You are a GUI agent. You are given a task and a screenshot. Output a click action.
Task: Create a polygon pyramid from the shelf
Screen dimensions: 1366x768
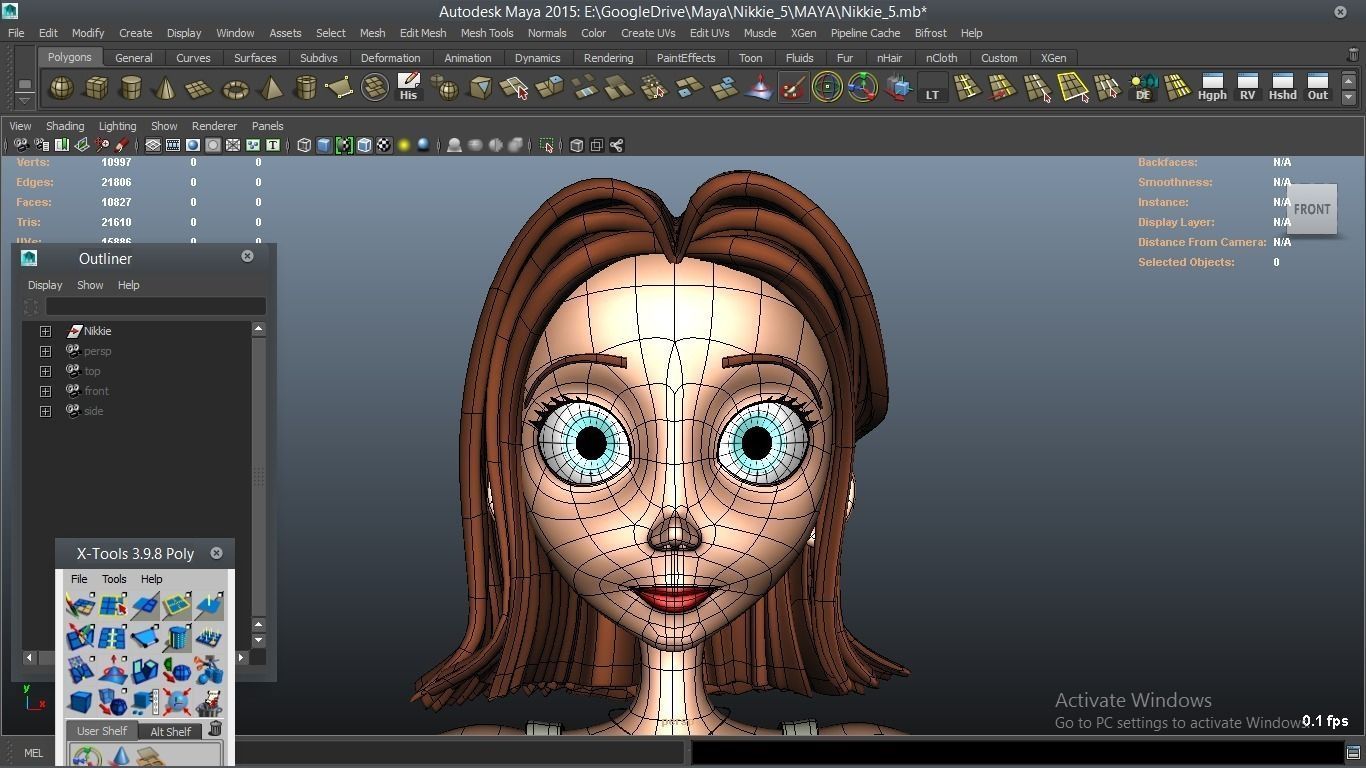(x=270, y=88)
